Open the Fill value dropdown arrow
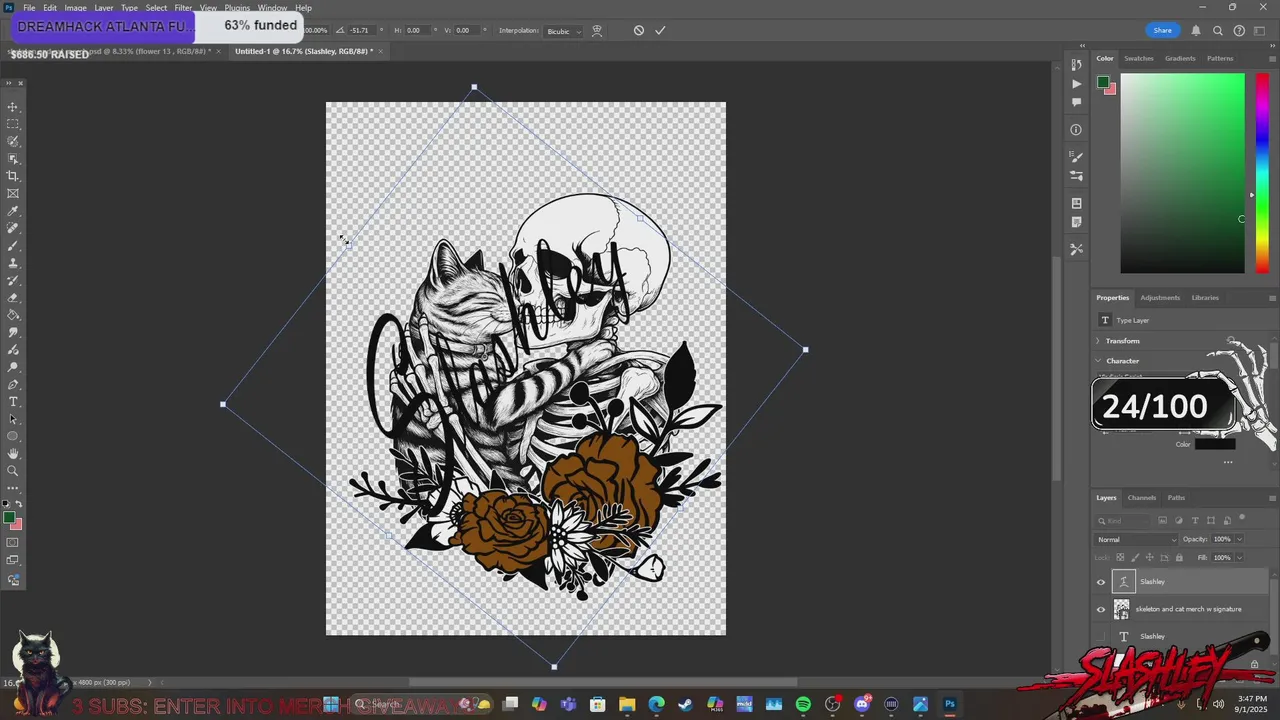 (1239, 557)
